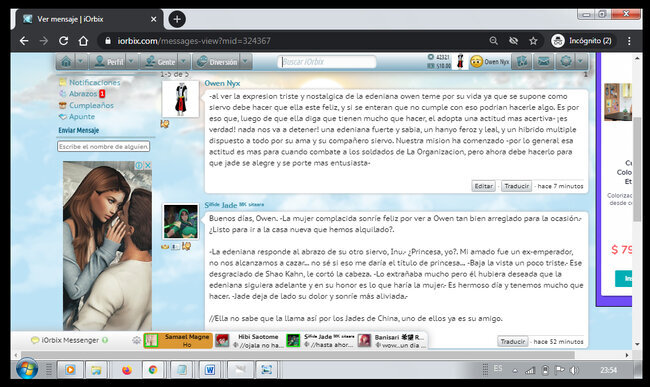Focus the Buscar iOrbix search box

tap(327, 62)
